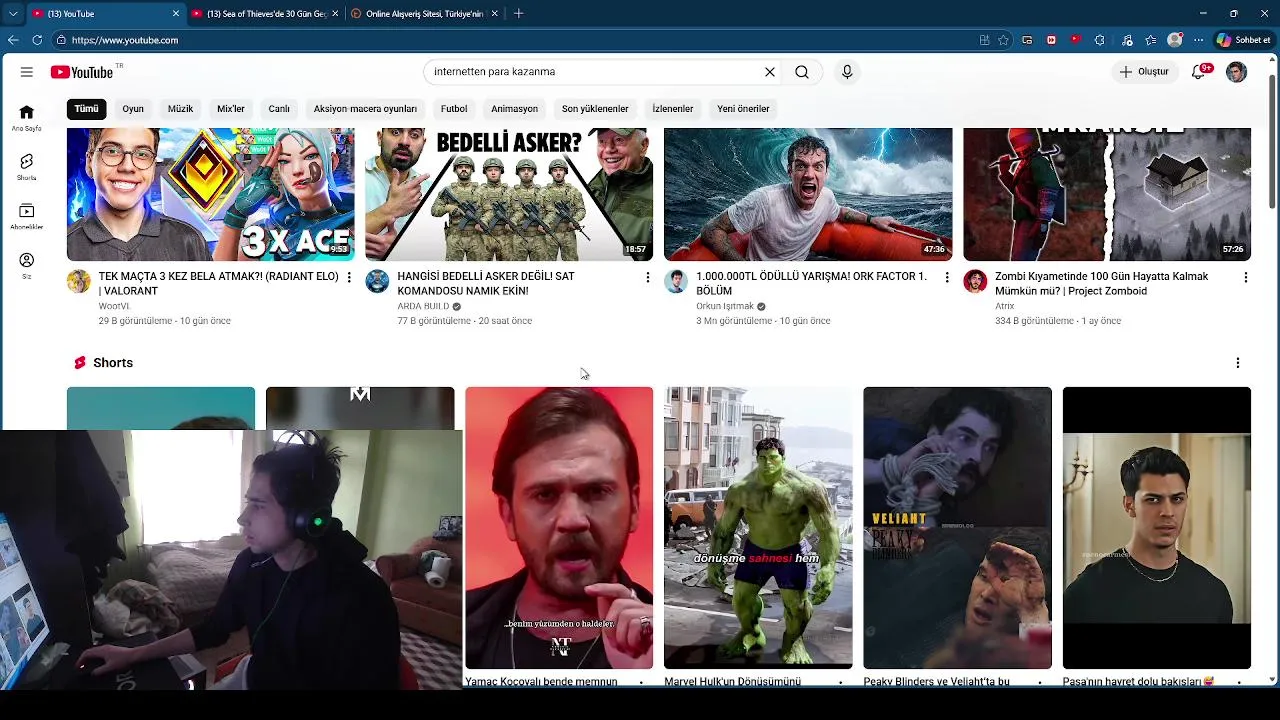Select the Mix'ler filter chip
Image resolution: width=1280 pixels, height=720 pixels.
(231, 109)
